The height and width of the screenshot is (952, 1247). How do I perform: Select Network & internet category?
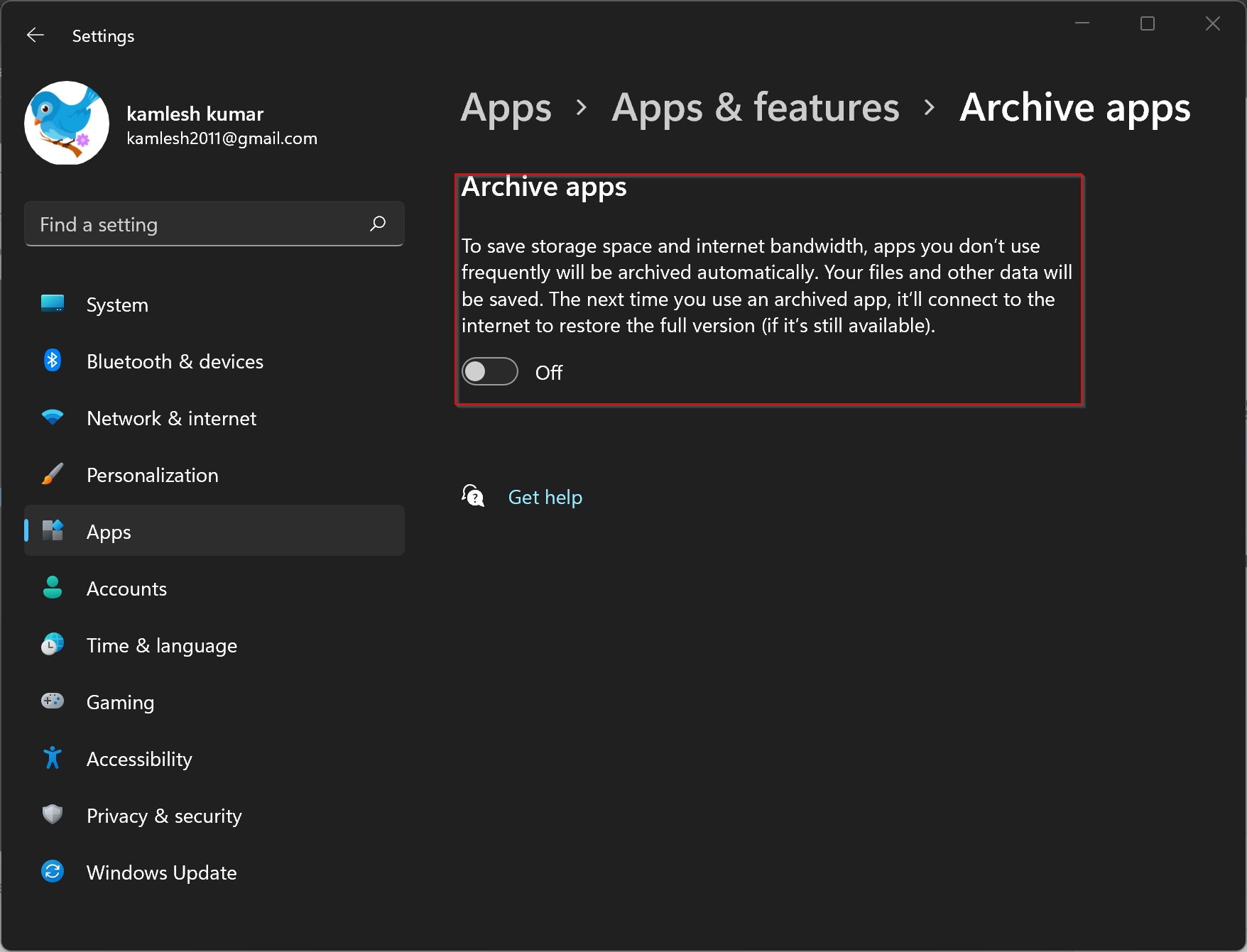point(214,418)
